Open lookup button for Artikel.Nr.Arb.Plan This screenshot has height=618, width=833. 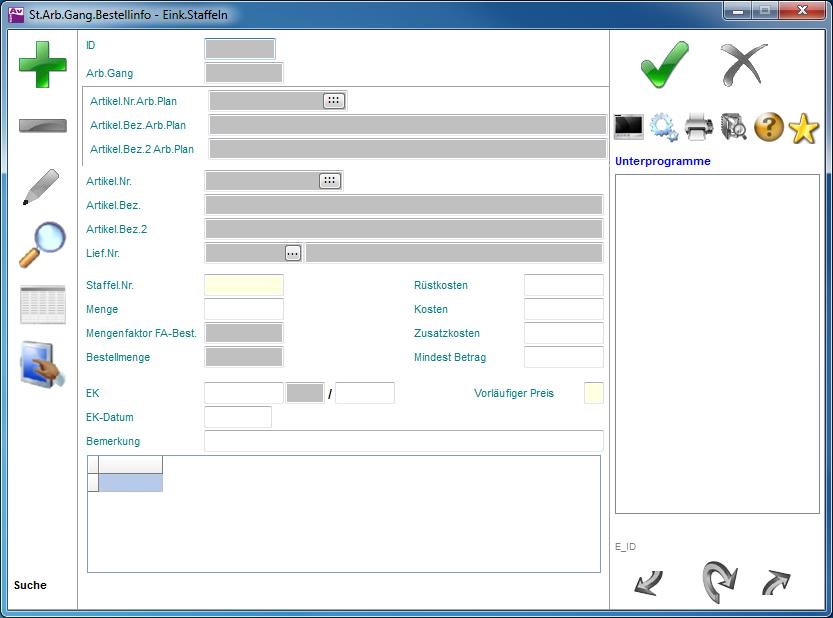(333, 100)
